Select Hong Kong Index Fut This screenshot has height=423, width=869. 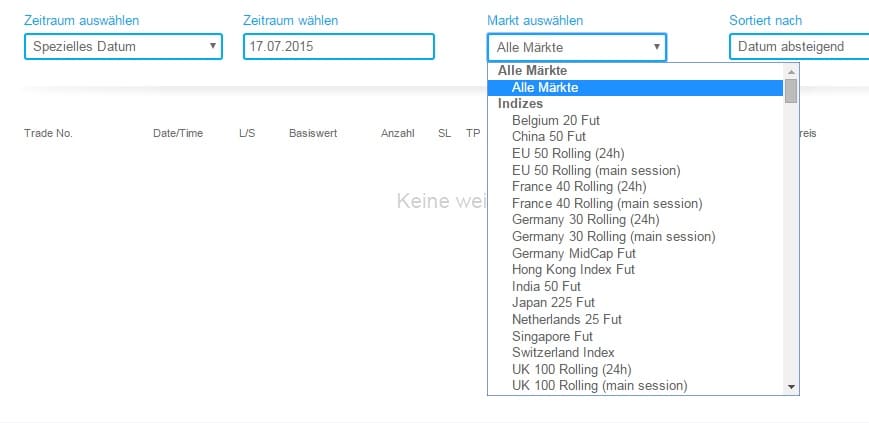click(573, 270)
